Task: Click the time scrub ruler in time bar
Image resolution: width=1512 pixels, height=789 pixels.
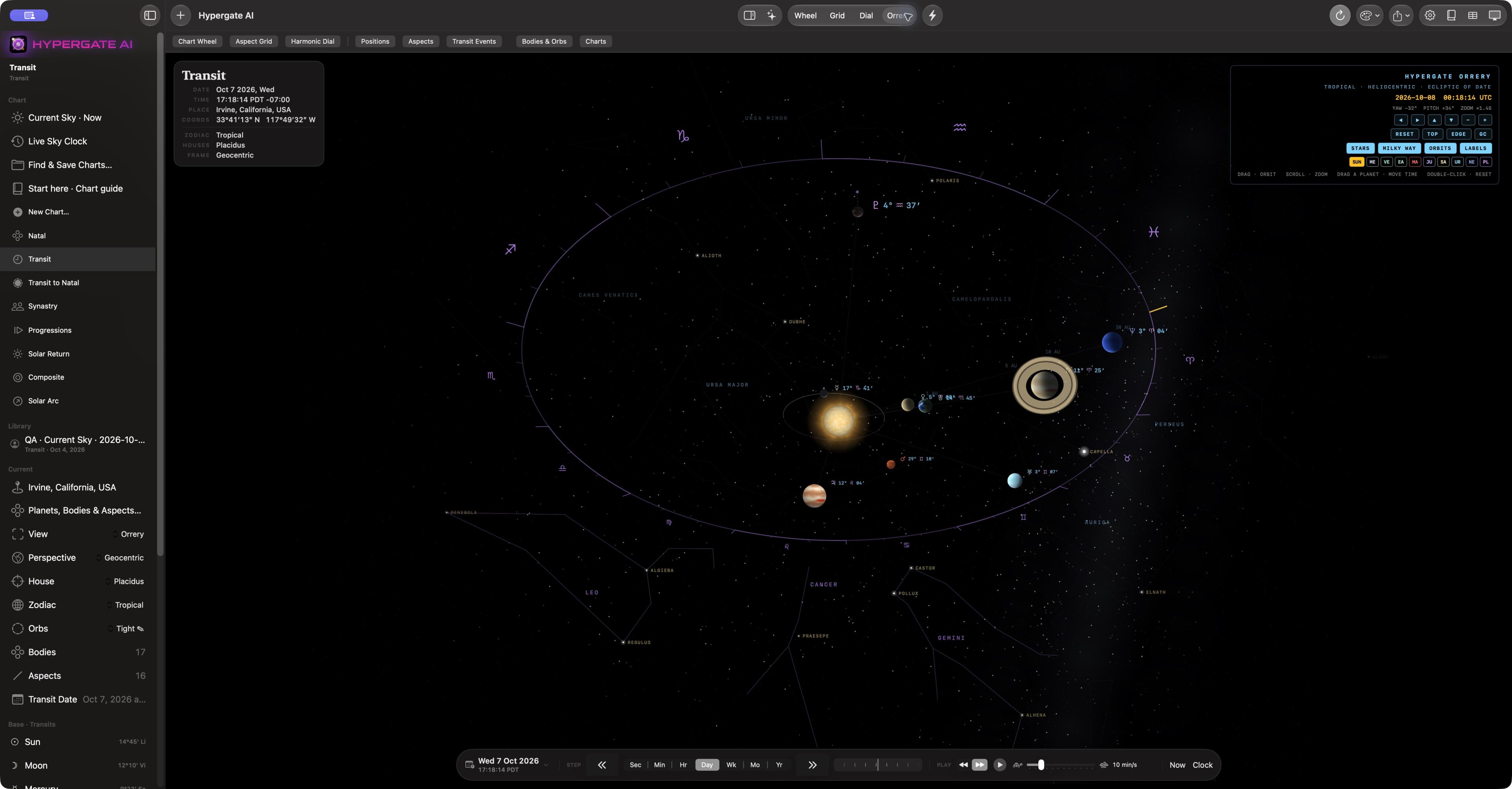Action: pos(878,765)
